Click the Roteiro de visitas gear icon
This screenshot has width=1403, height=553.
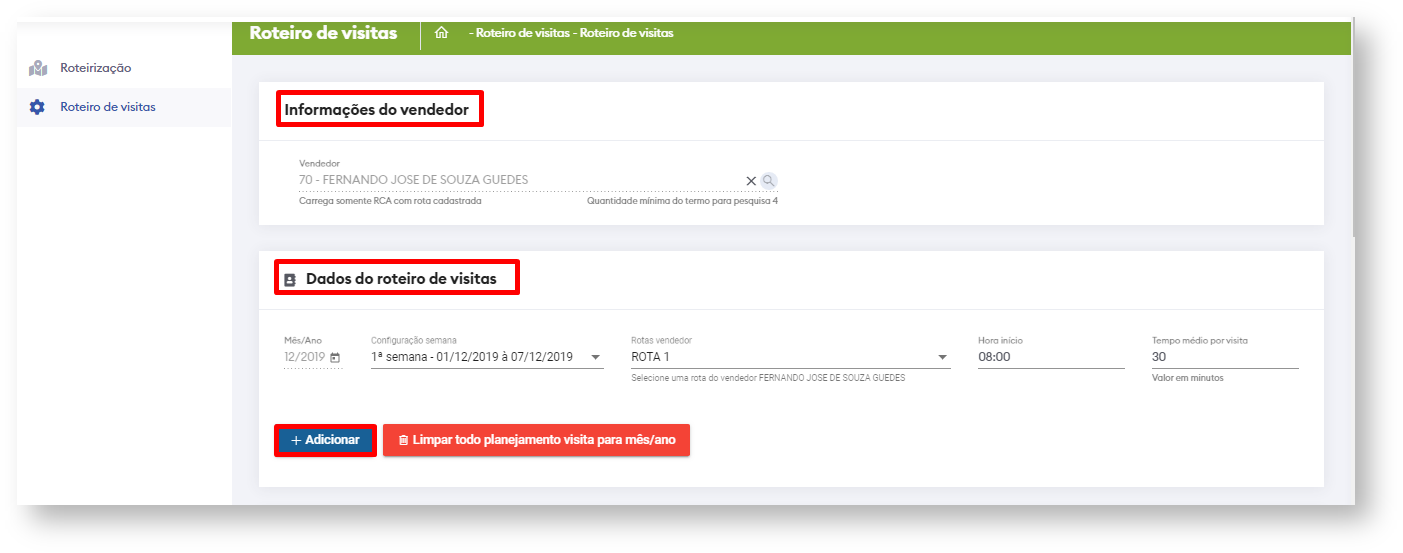click(38, 107)
